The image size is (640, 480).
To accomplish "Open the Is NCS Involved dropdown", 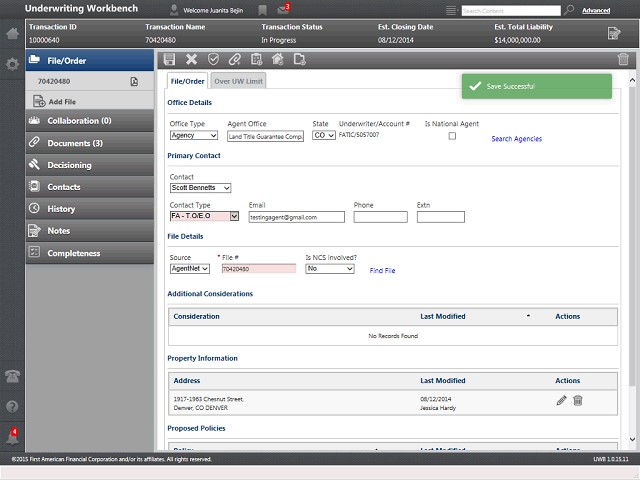I will [330, 269].
